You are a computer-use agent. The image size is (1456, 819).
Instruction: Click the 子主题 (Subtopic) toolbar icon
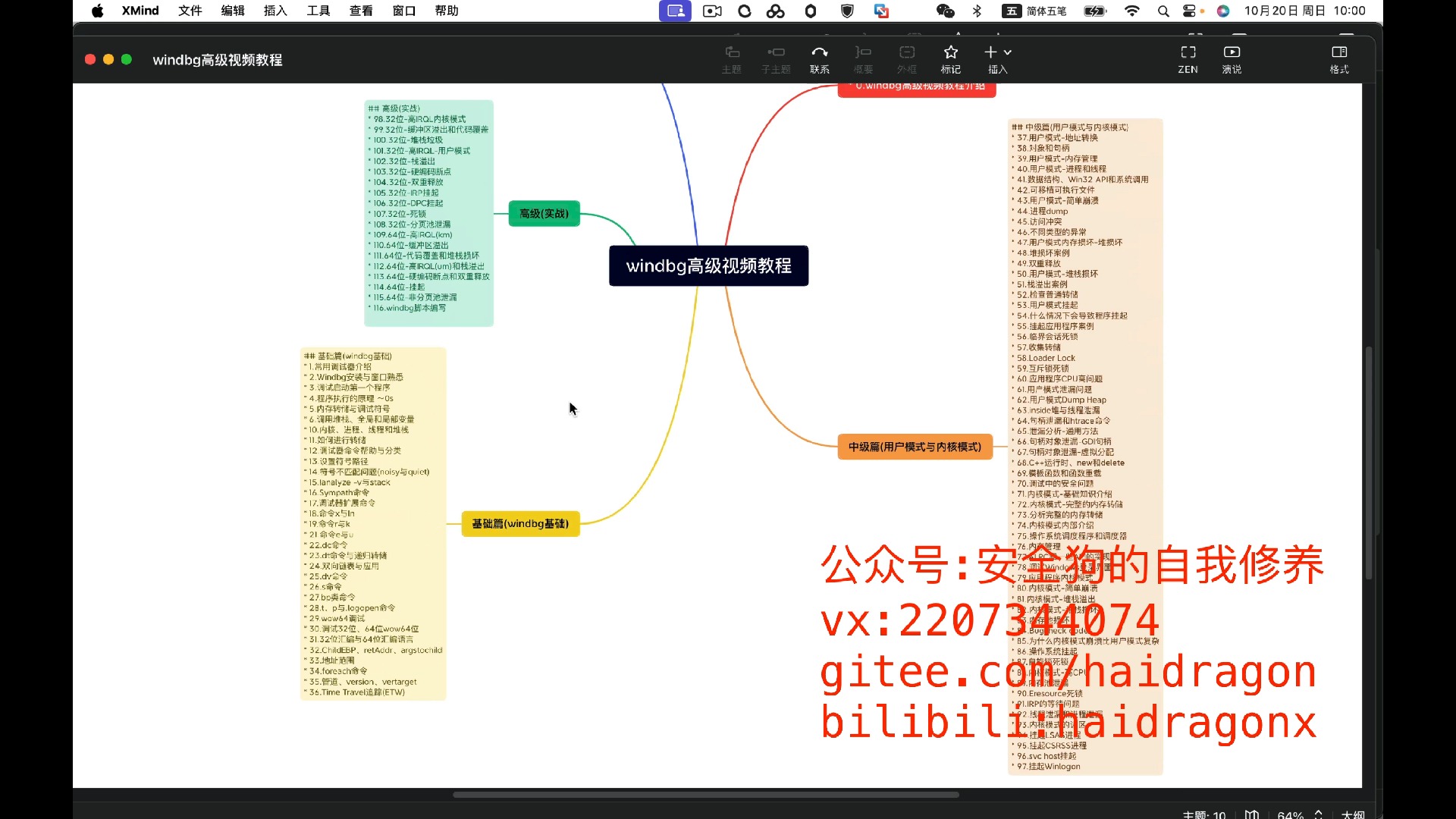click(775, 58)
